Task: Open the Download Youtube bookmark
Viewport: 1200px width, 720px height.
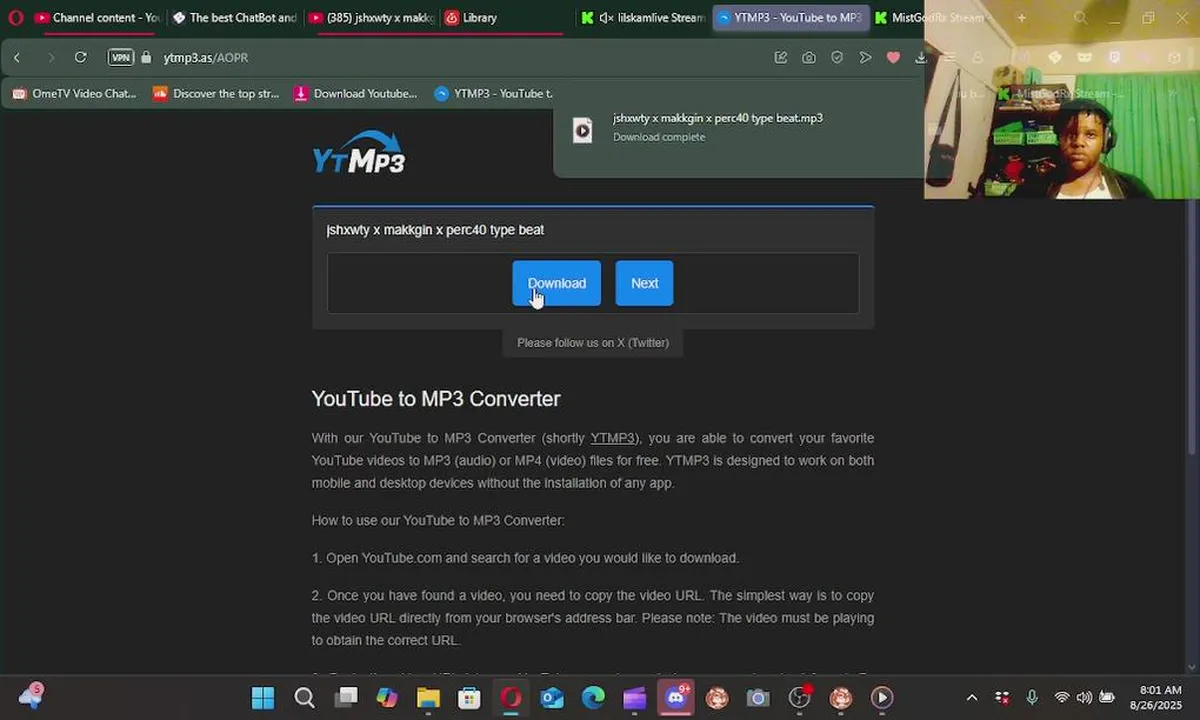Action: pos(356,94)
